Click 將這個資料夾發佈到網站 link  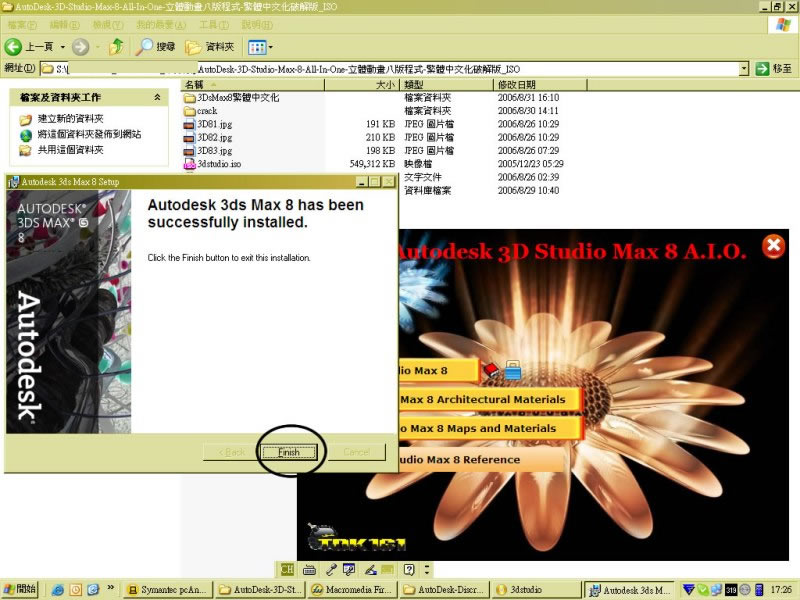click(x=89, y=134)
